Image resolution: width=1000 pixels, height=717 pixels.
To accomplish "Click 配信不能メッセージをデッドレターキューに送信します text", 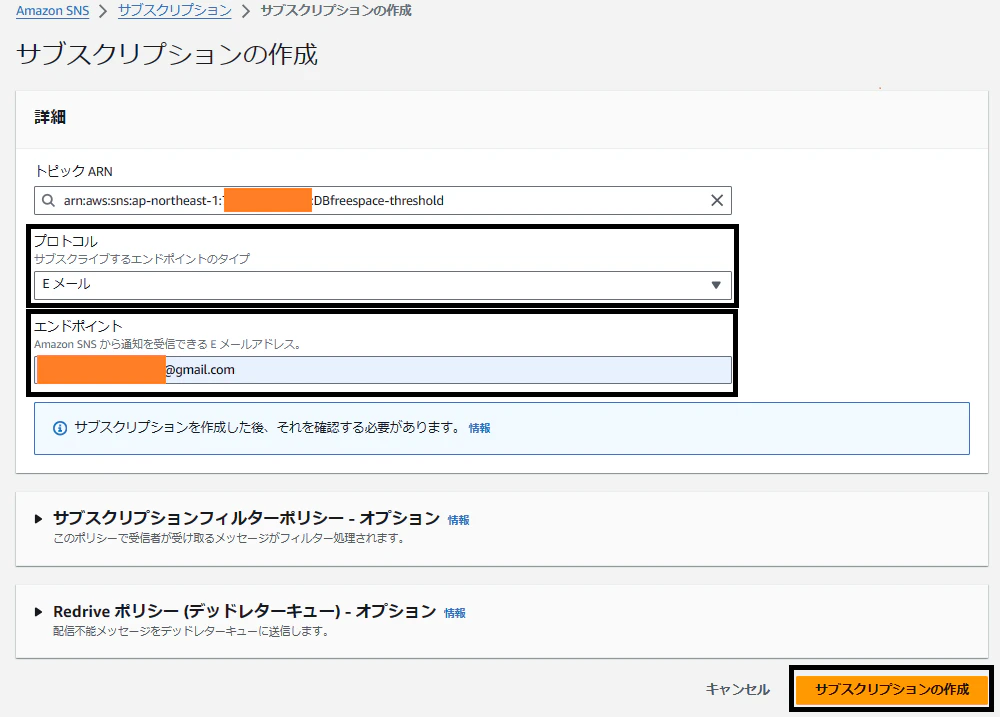I will click(191, 632).
